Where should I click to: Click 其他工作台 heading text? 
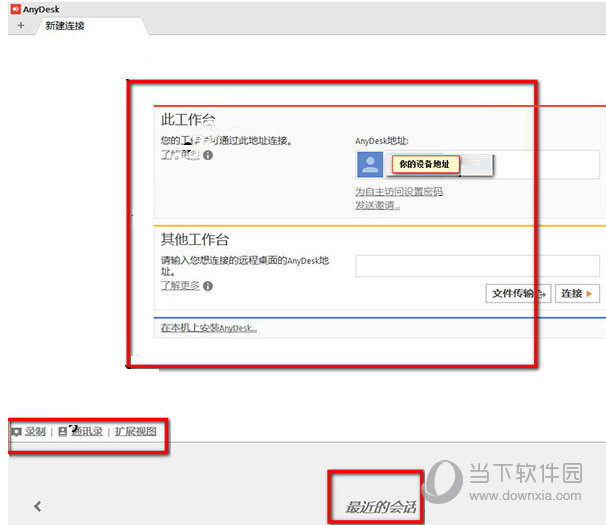click(195, 239)
